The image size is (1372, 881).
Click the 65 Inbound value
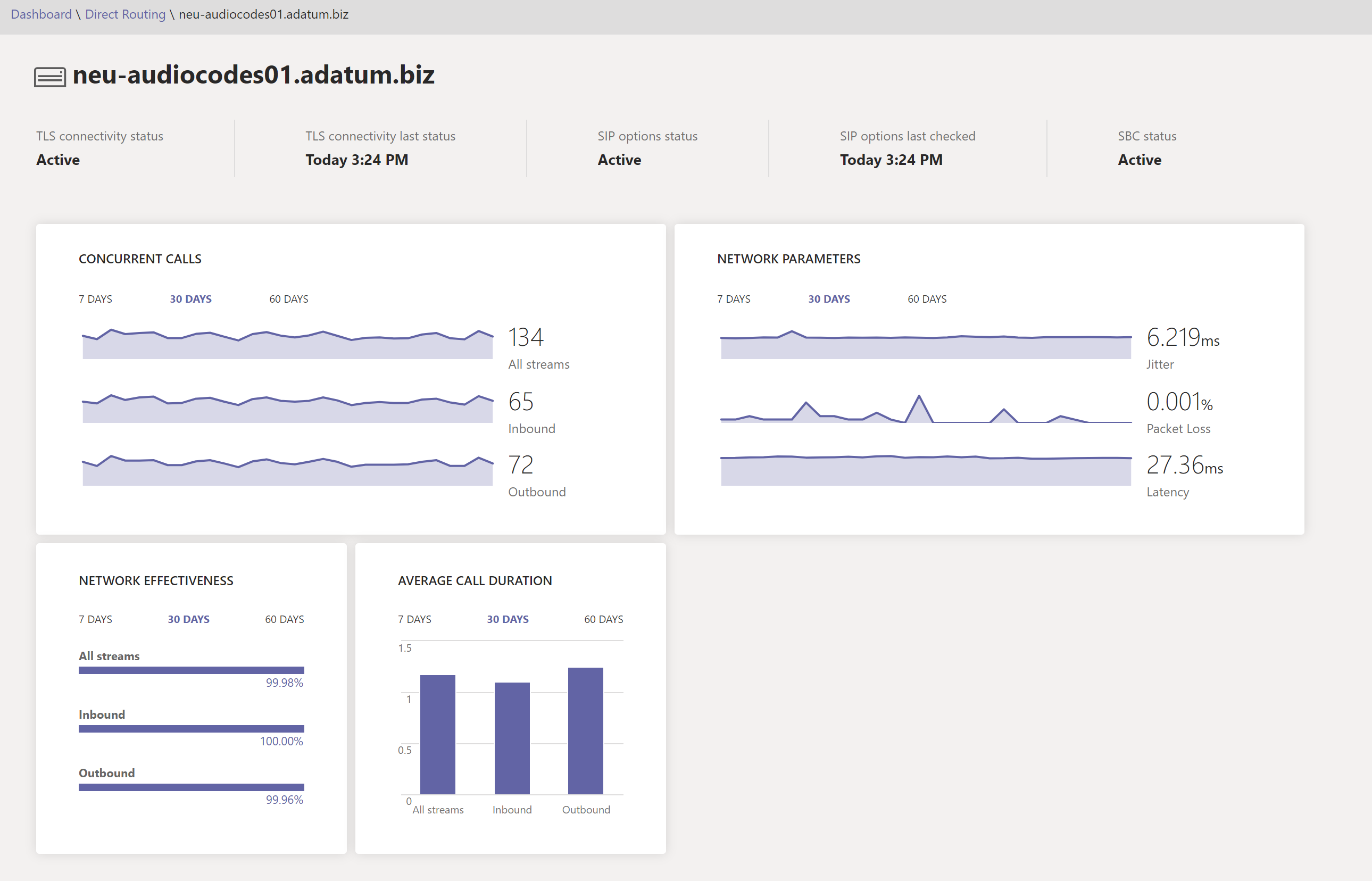point(520,402)
